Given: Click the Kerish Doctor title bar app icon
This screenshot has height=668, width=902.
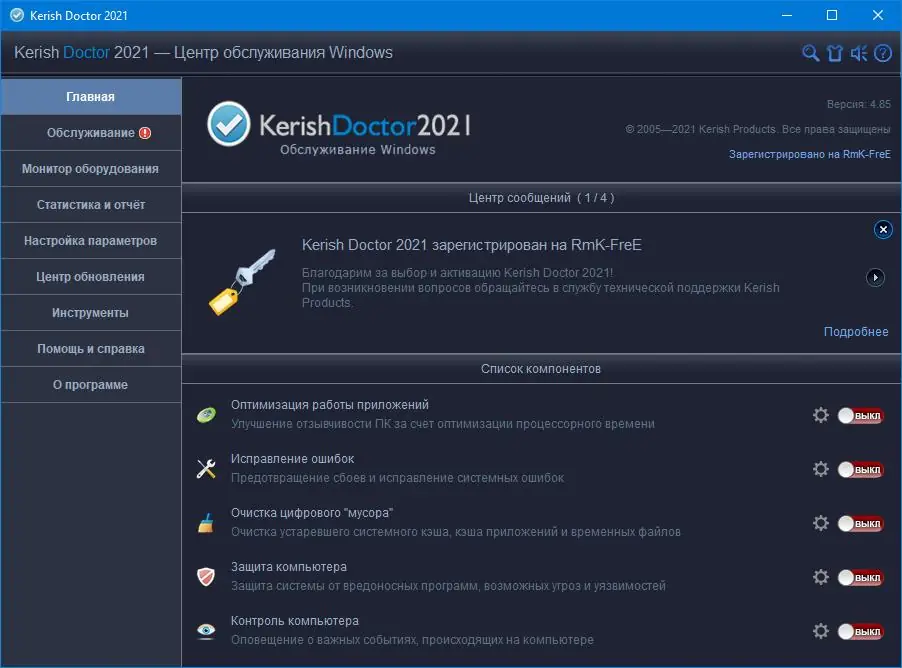Looking at the screenshot, I should [17, 16].
